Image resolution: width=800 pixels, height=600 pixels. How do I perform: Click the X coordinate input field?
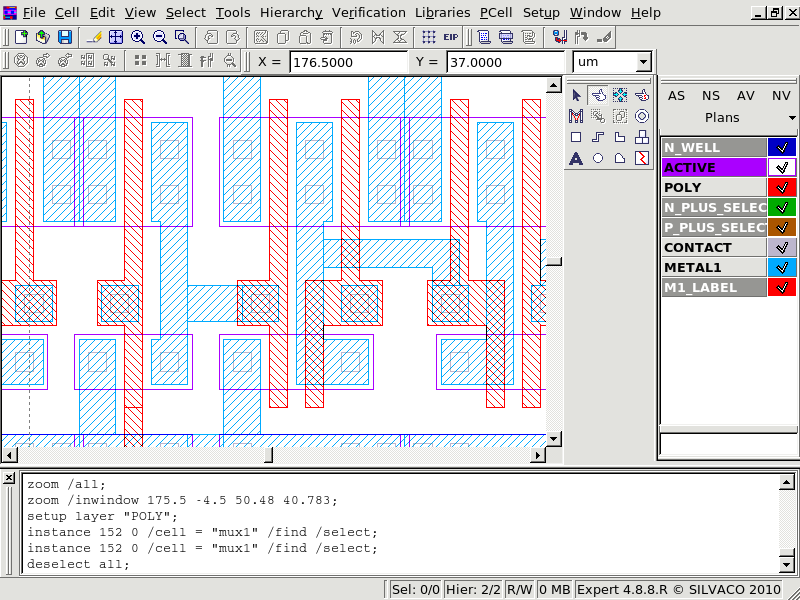347,62
